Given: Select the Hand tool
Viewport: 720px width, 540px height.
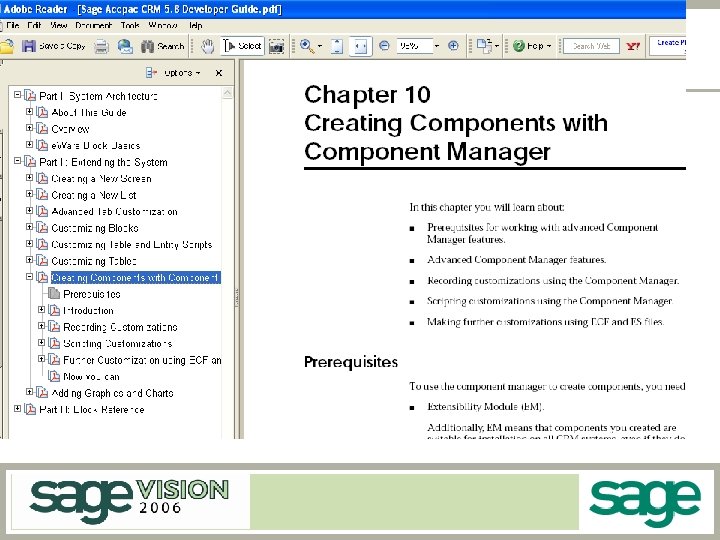Looking at the screenshot, I should tap(208, 46).
